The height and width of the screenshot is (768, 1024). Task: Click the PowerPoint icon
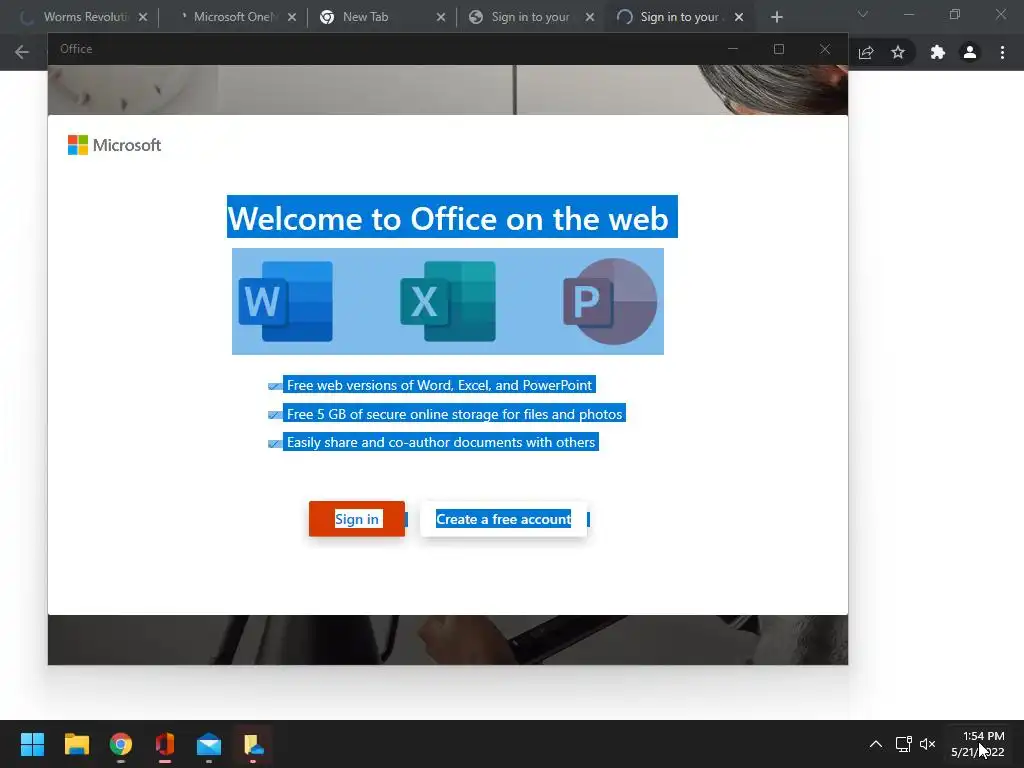point(610,301)
